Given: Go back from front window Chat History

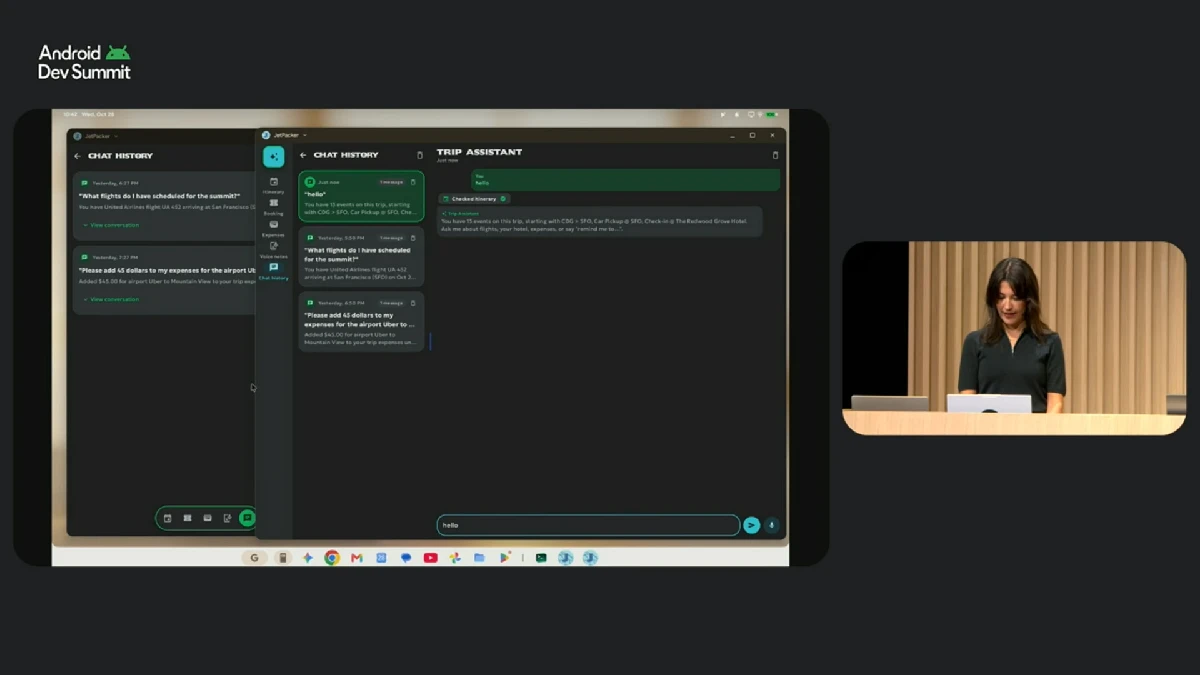Looking at the screenshot, I should (x=303, y=155).
